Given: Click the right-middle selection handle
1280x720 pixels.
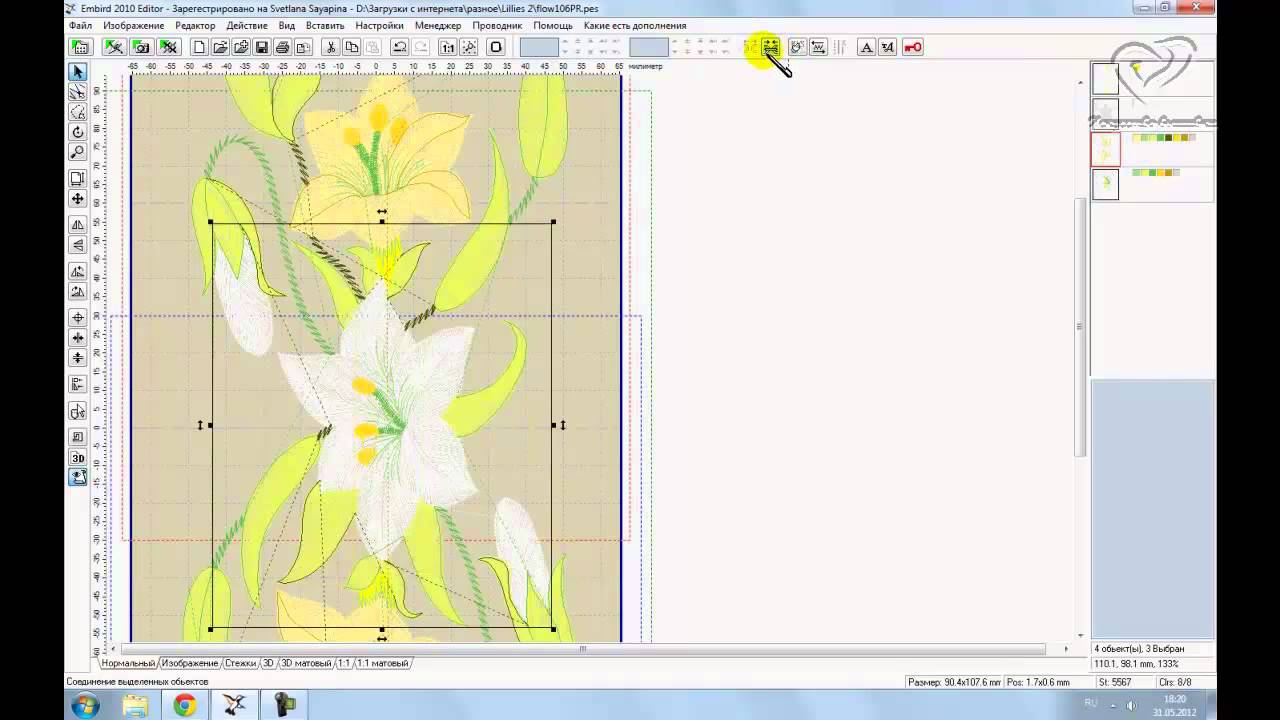Looking at the screenshot, I should pos(554,425).
